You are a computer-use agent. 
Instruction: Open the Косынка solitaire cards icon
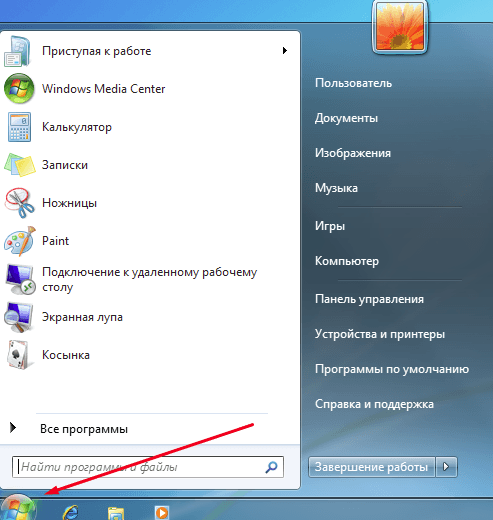click(x=19, y=355)
